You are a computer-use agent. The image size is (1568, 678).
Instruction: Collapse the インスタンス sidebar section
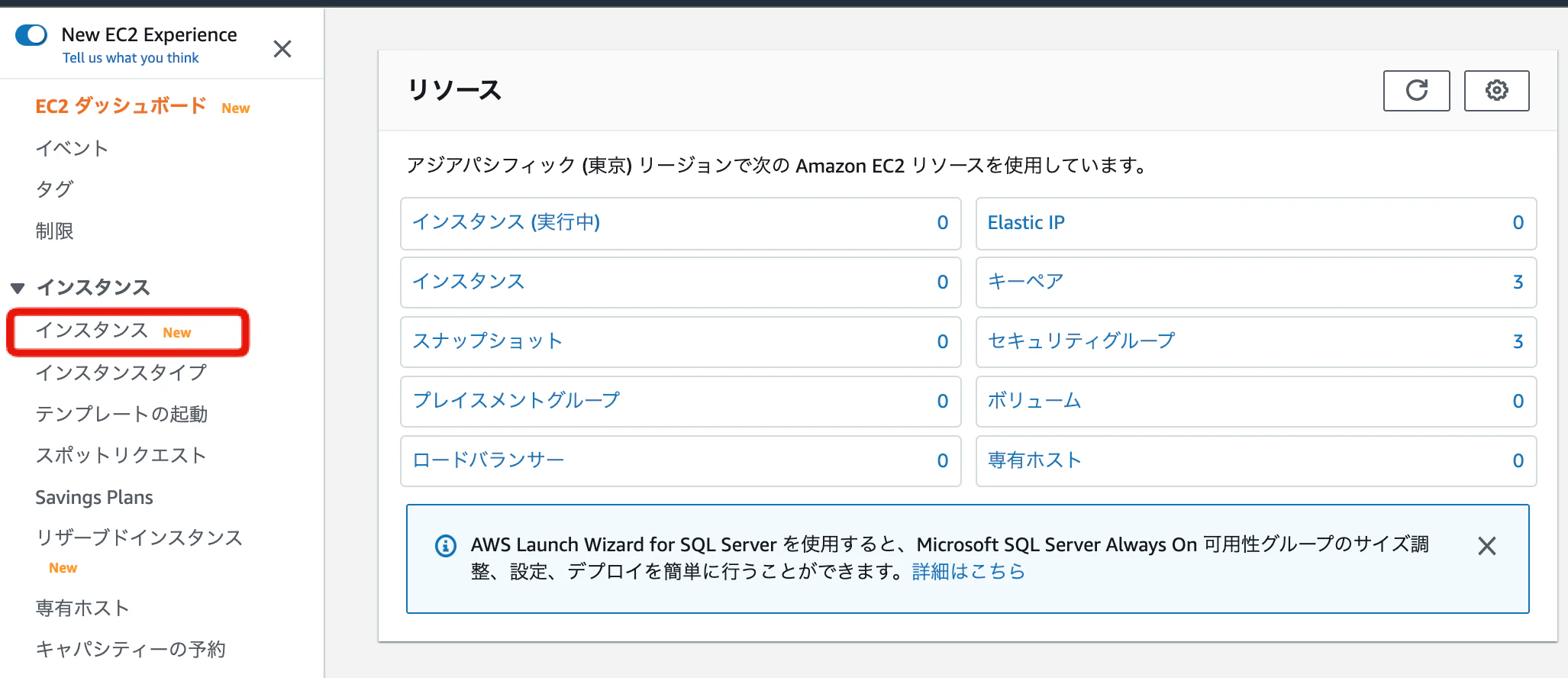pyautogui.click(x=18, y=288)
